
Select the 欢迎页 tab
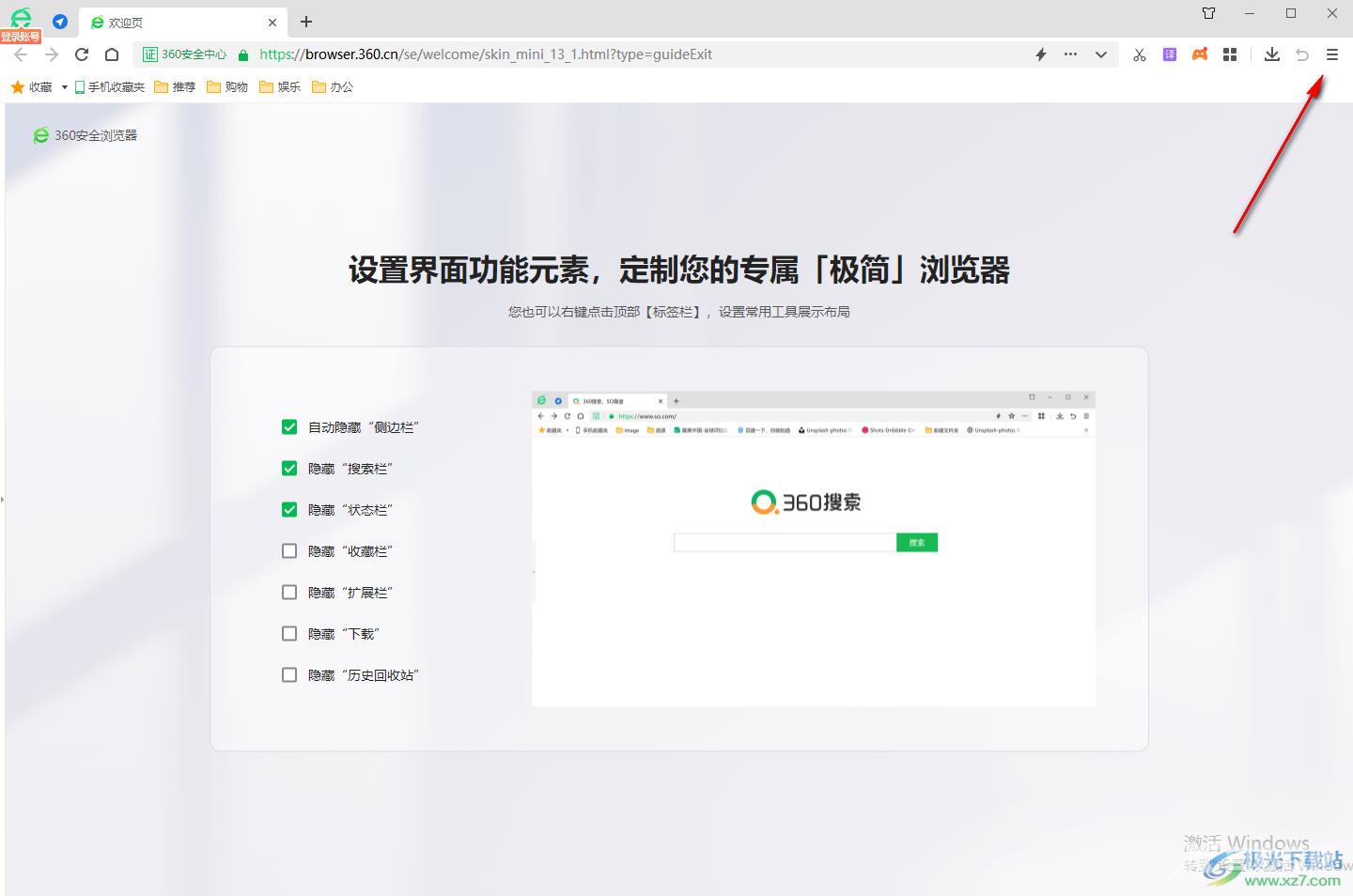(183, 23)
